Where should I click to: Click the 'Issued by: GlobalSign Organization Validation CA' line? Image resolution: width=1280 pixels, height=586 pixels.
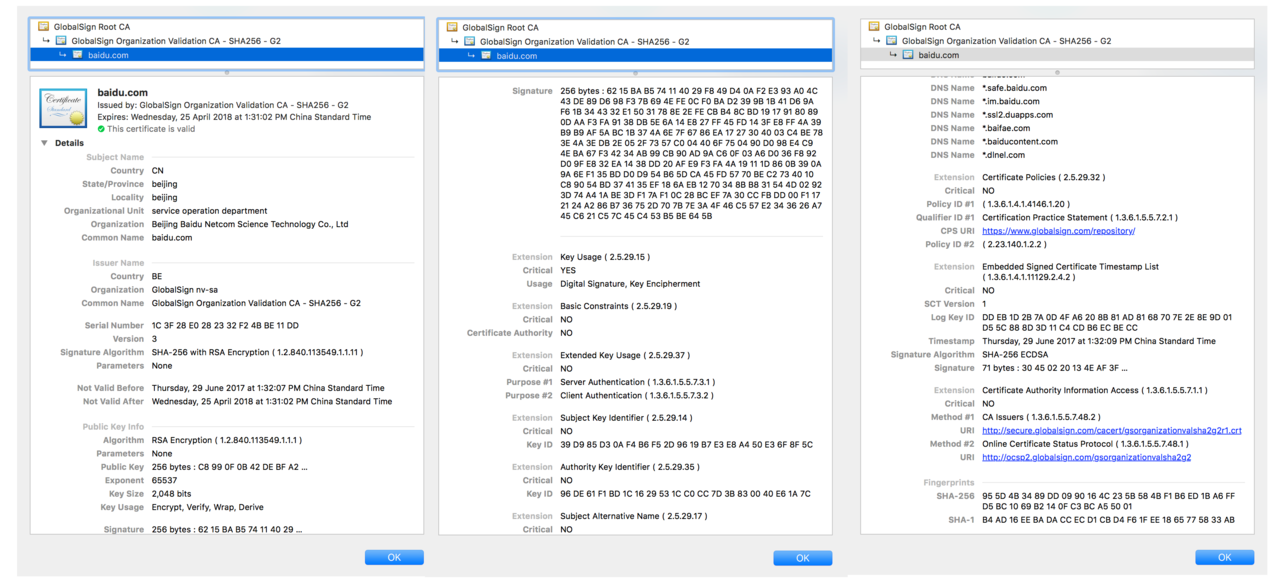point(223,105)
